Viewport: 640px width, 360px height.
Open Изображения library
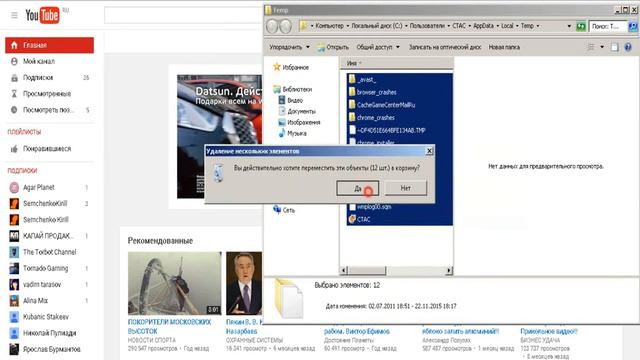(x=299, y=122)
